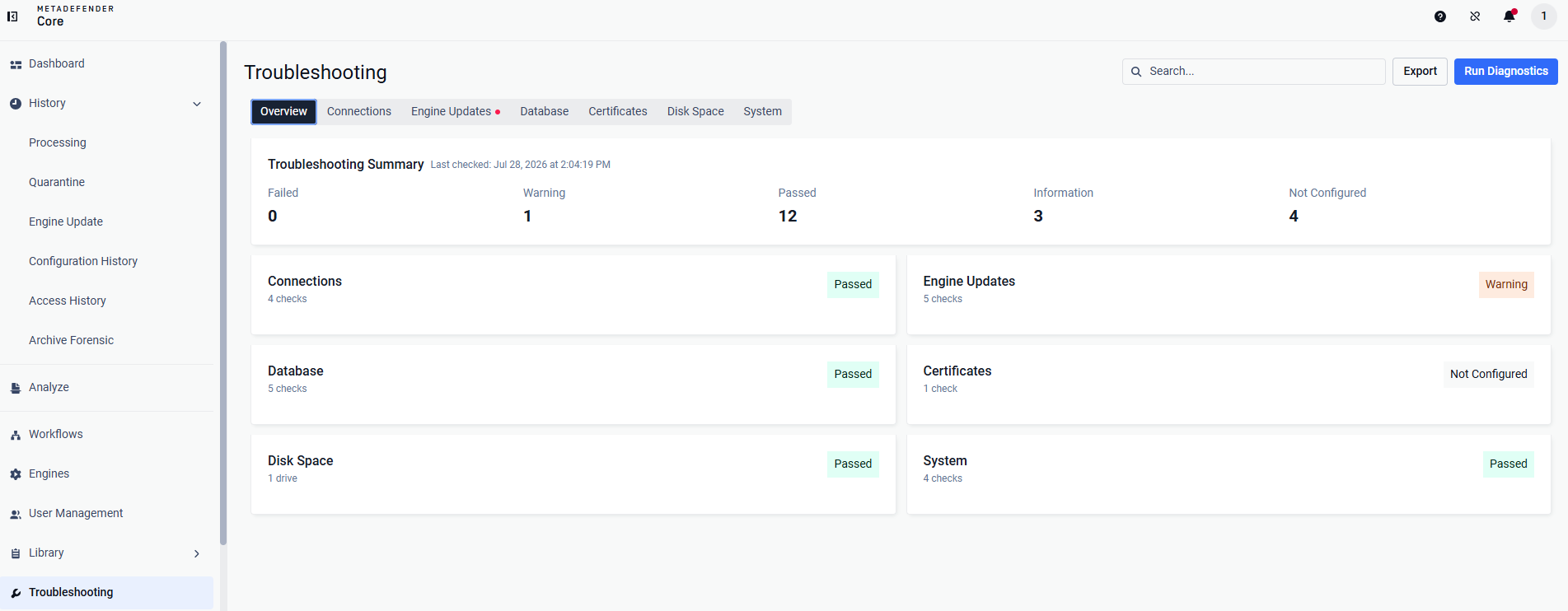
Task: Click the Analyze icon in sidebar
Action: point(16,388)
